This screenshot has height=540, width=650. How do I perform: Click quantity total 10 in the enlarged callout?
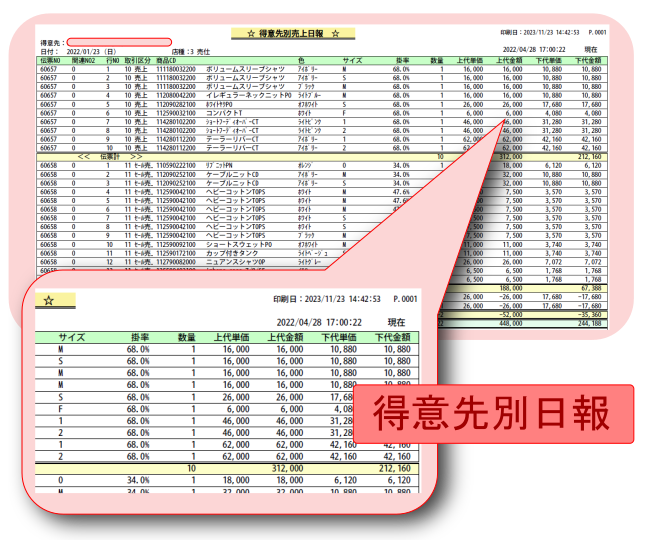coord(191,468)
